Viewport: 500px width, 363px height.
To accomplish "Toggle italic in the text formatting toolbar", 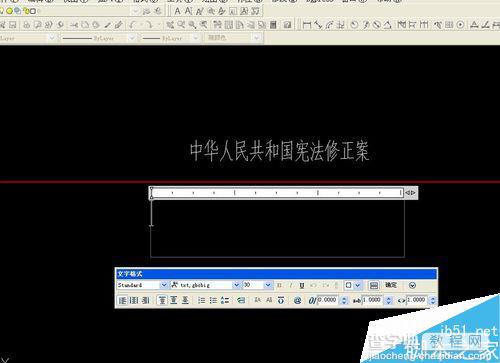I will click(291, 285).
